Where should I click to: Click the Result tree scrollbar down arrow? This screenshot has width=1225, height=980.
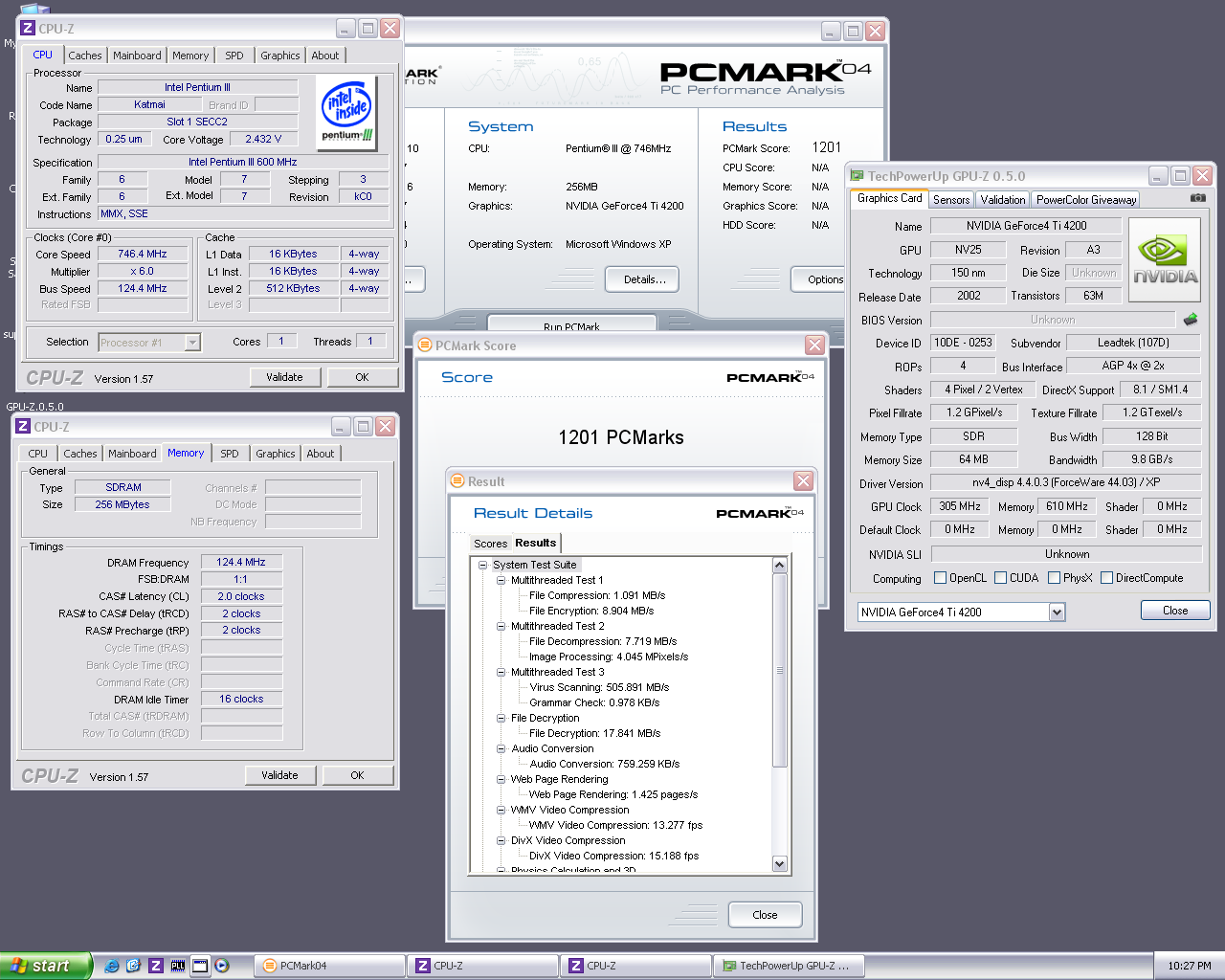click(x=779, y=864)
